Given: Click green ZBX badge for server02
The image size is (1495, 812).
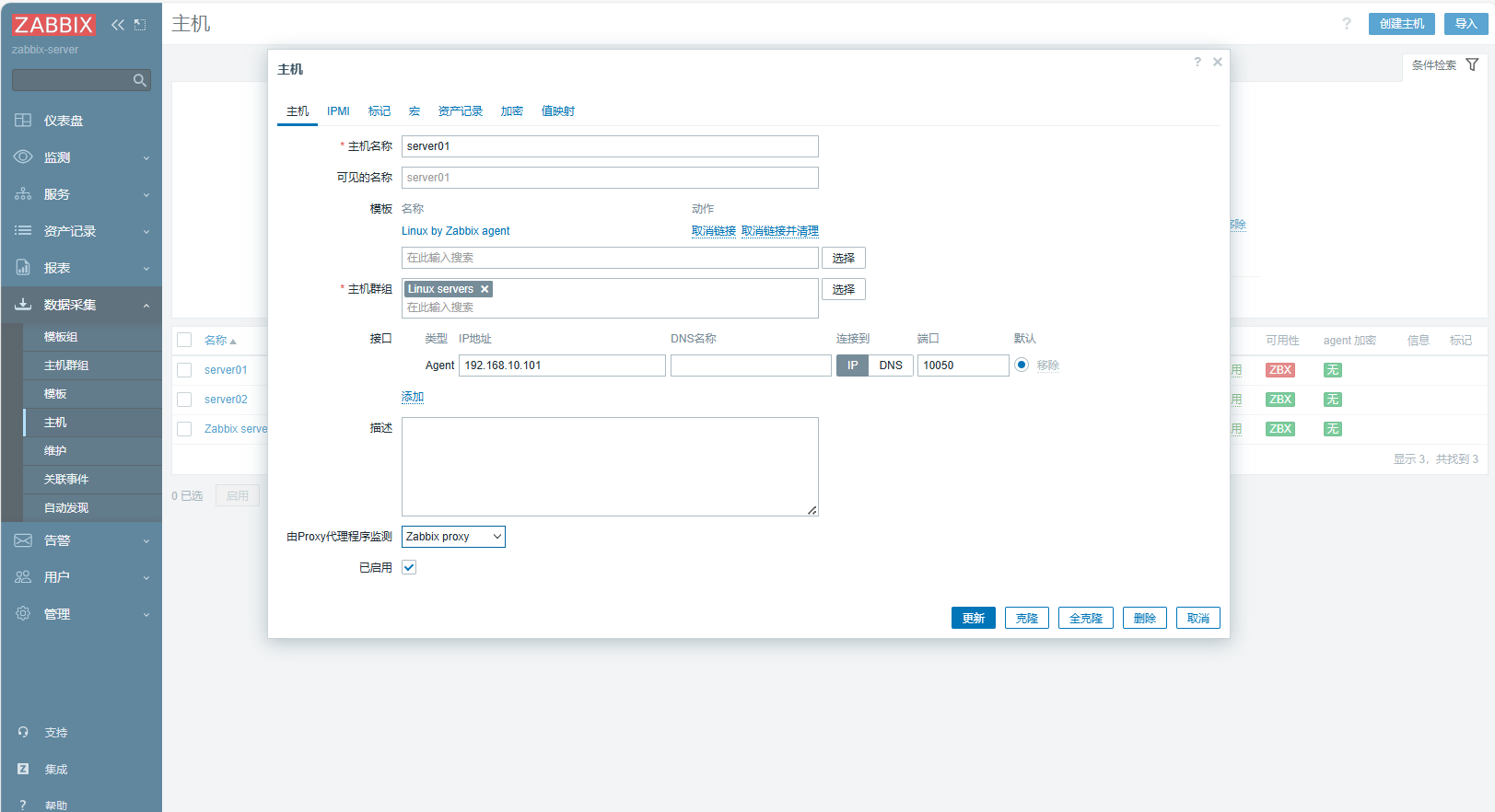Looking at the screenshot, I should point(1279,400).
